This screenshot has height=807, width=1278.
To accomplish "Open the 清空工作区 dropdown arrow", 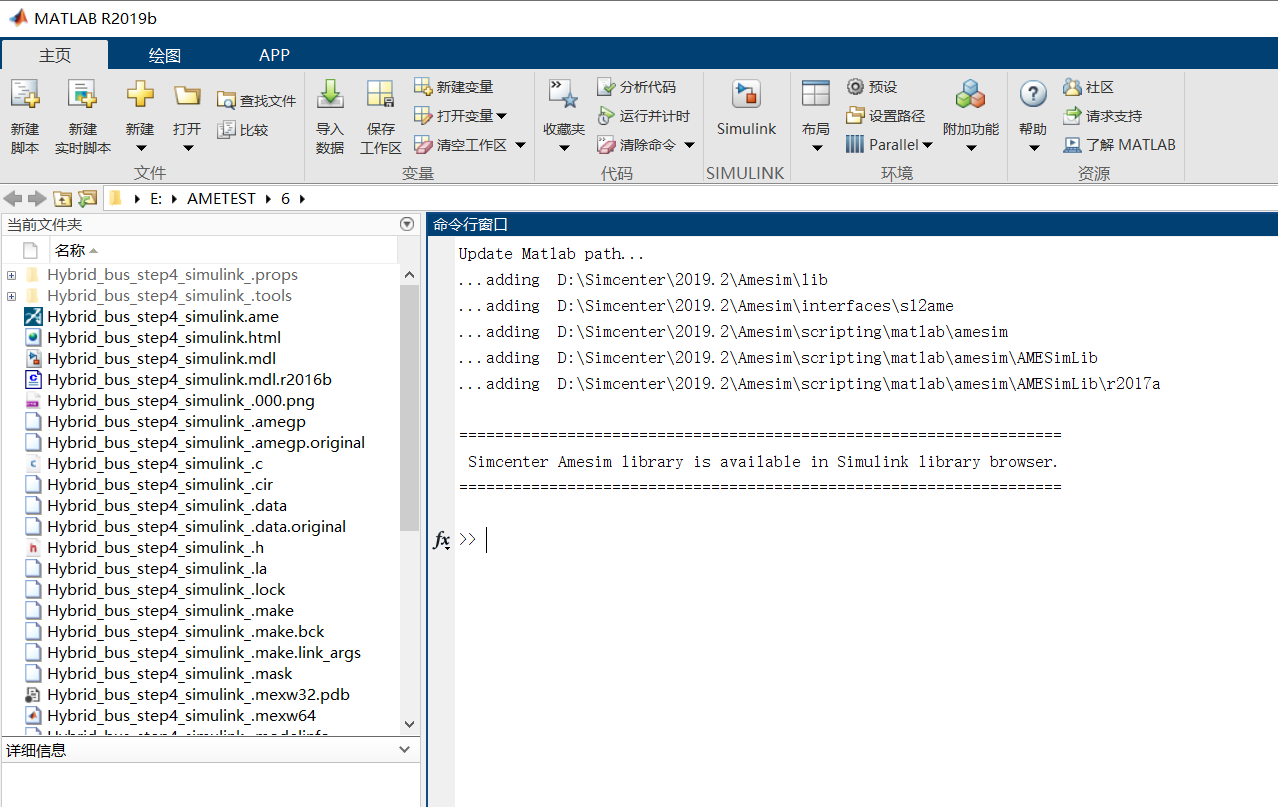I will pyautogui.click(x=519, y=144).
